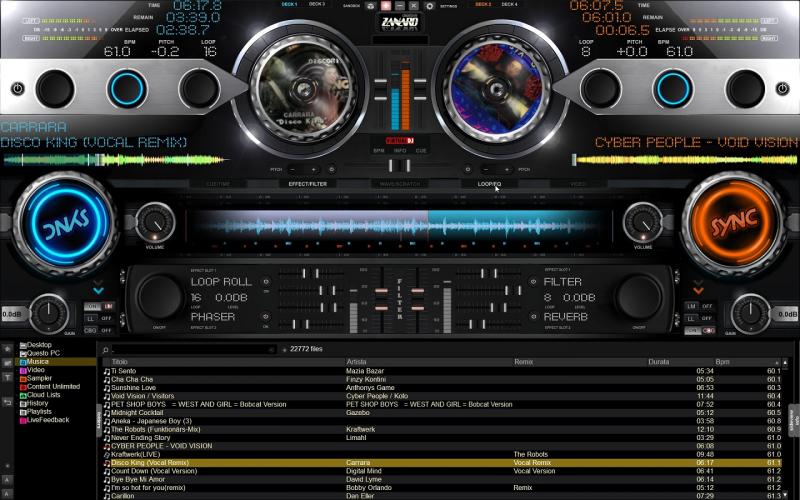The width and height of the screenshot is (800, 500).
Task: Click the browser search field
Action: pyautogui.click(x=193, y=349)
